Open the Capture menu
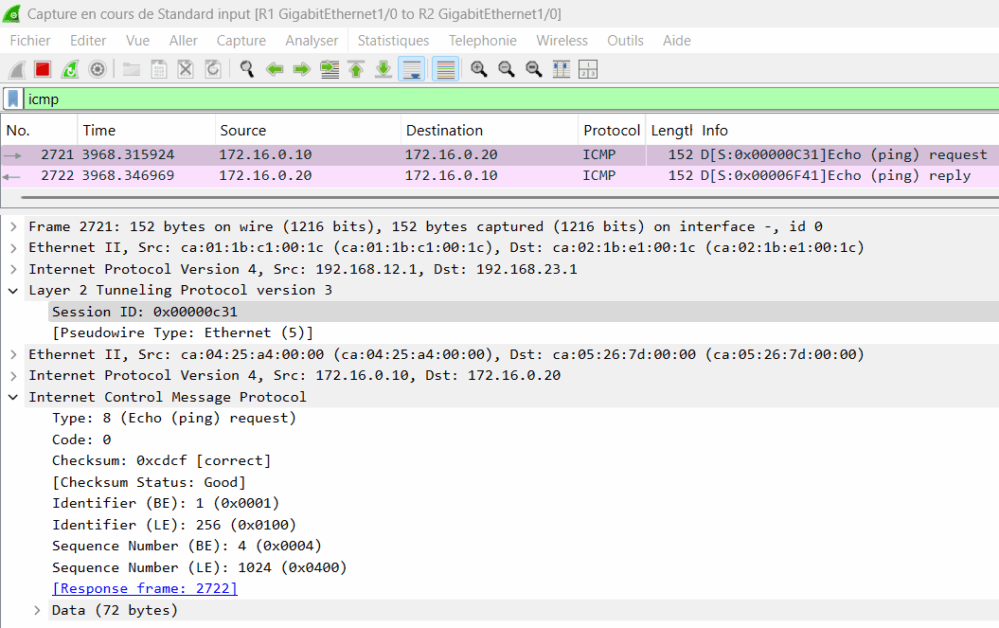 point(241,41)
